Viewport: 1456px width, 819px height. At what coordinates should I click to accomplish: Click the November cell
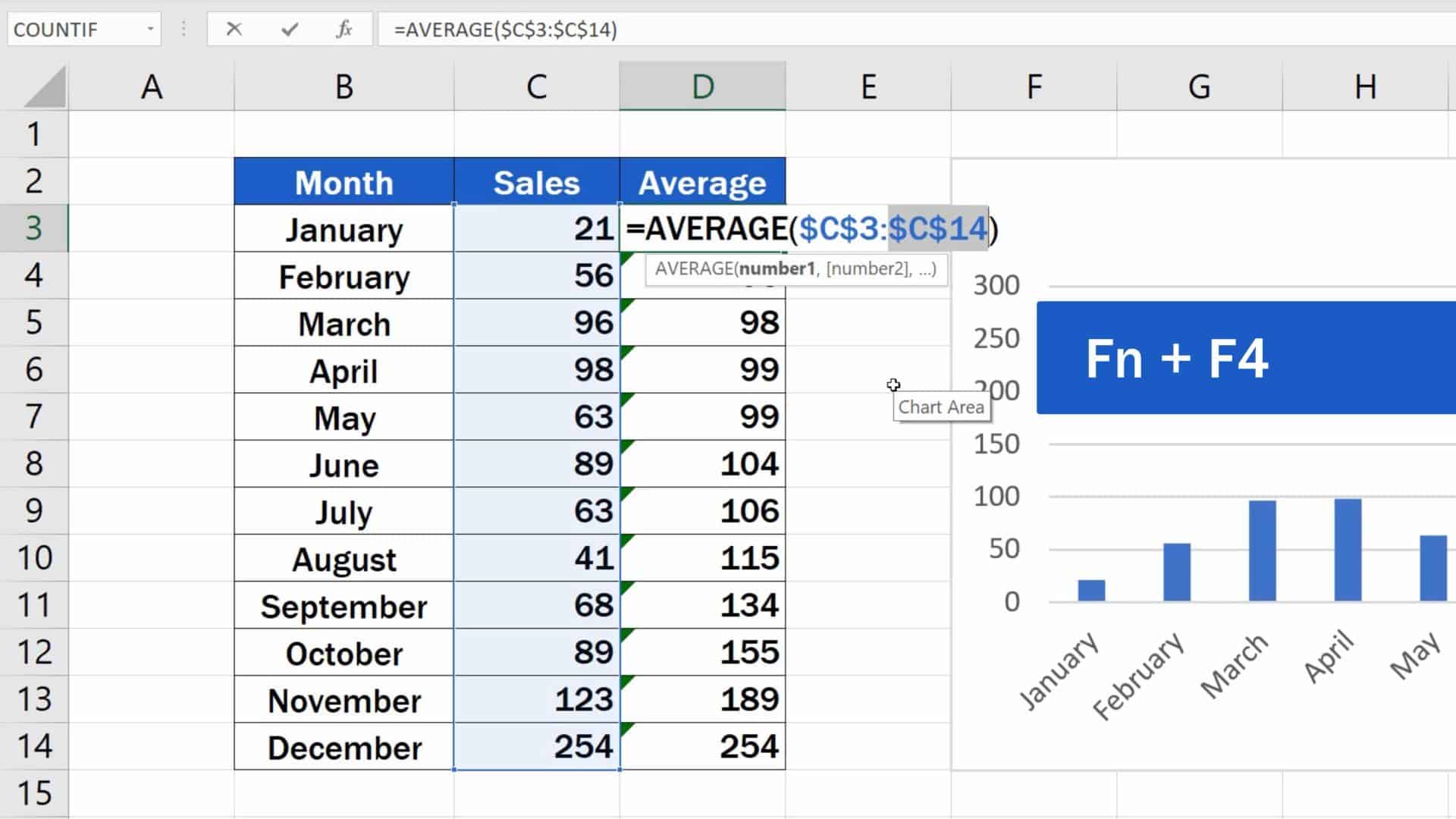[x=344, y=700]
